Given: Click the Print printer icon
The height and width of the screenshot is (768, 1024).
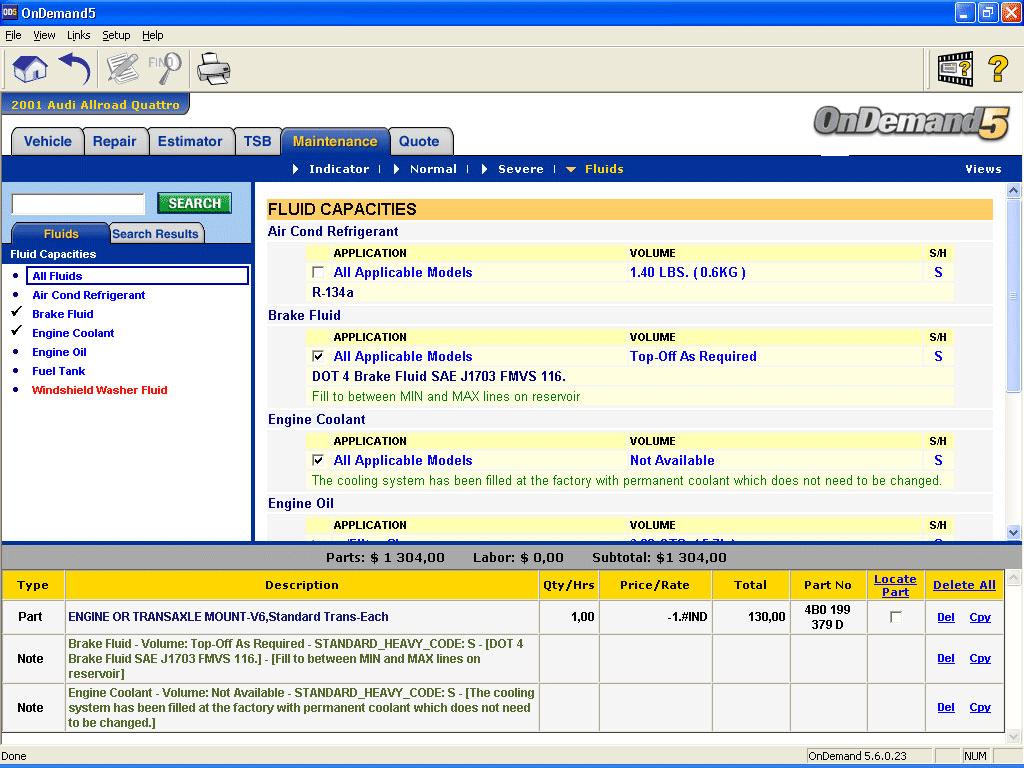Looking at the screenshot, I should (214, 69).
